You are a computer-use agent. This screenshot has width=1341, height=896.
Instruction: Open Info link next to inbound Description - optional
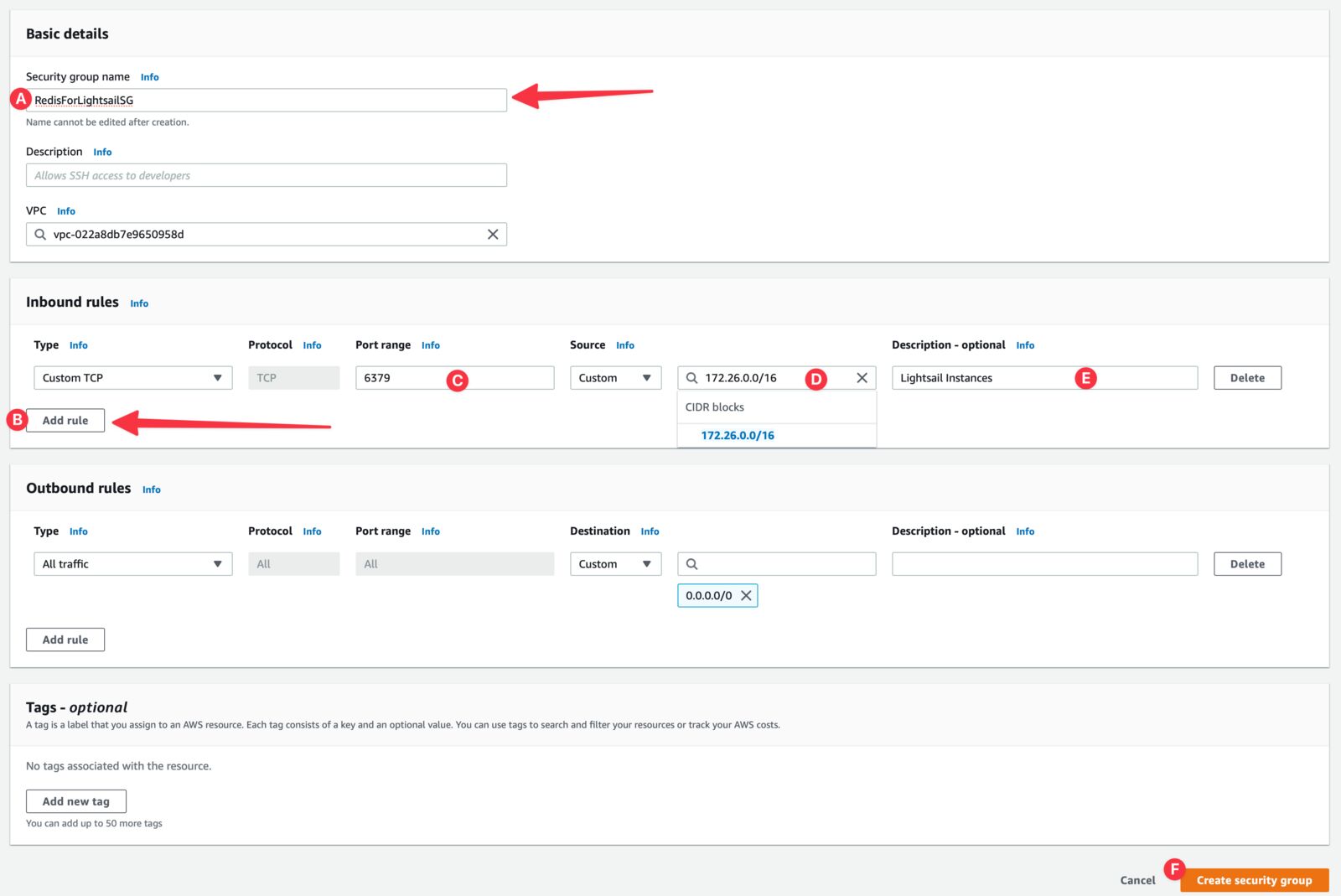pyautogui.click(x=1025, y=345)
